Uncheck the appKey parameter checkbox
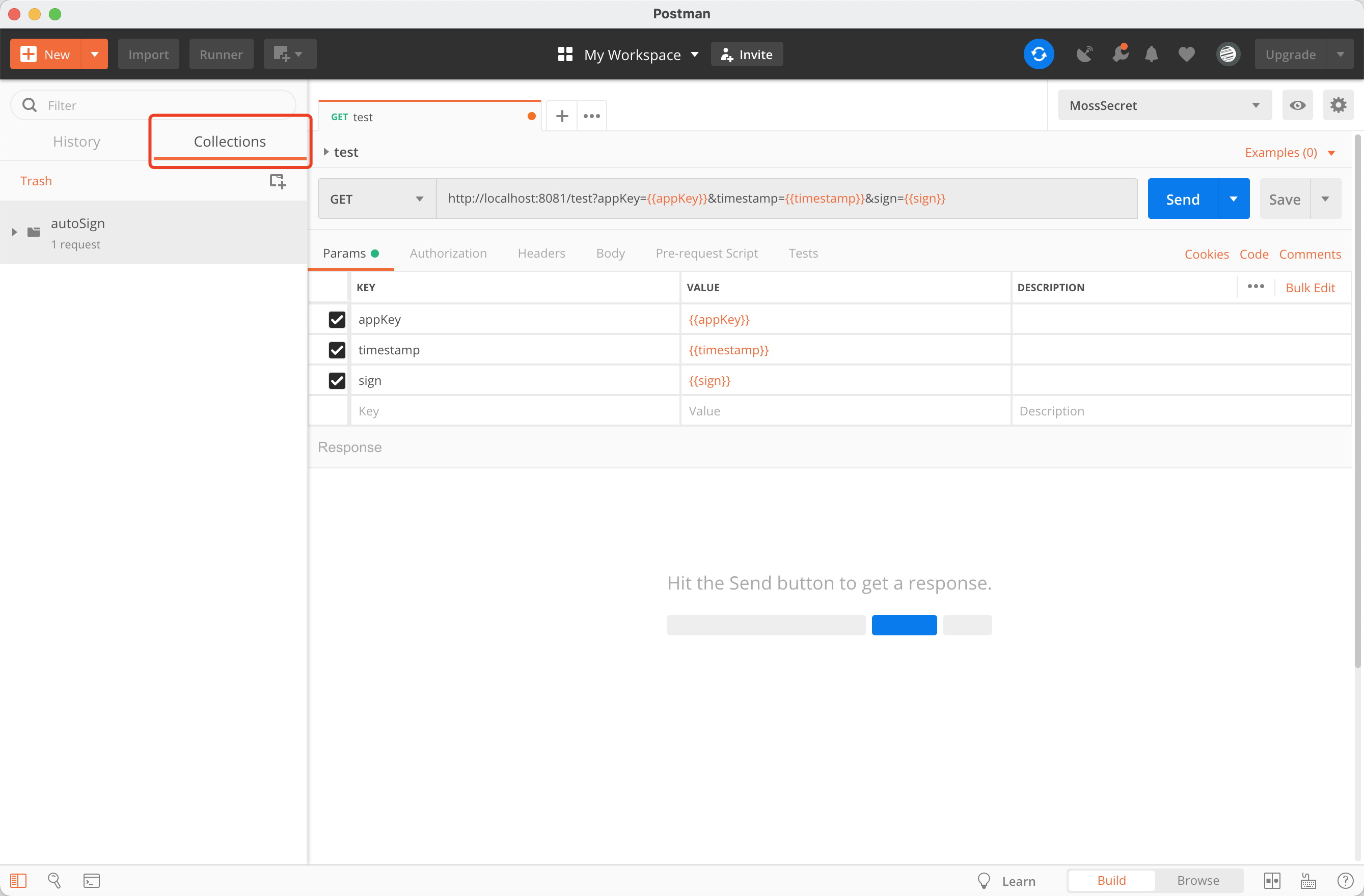This screenshot has width=1364, height=896. [337, 320]
